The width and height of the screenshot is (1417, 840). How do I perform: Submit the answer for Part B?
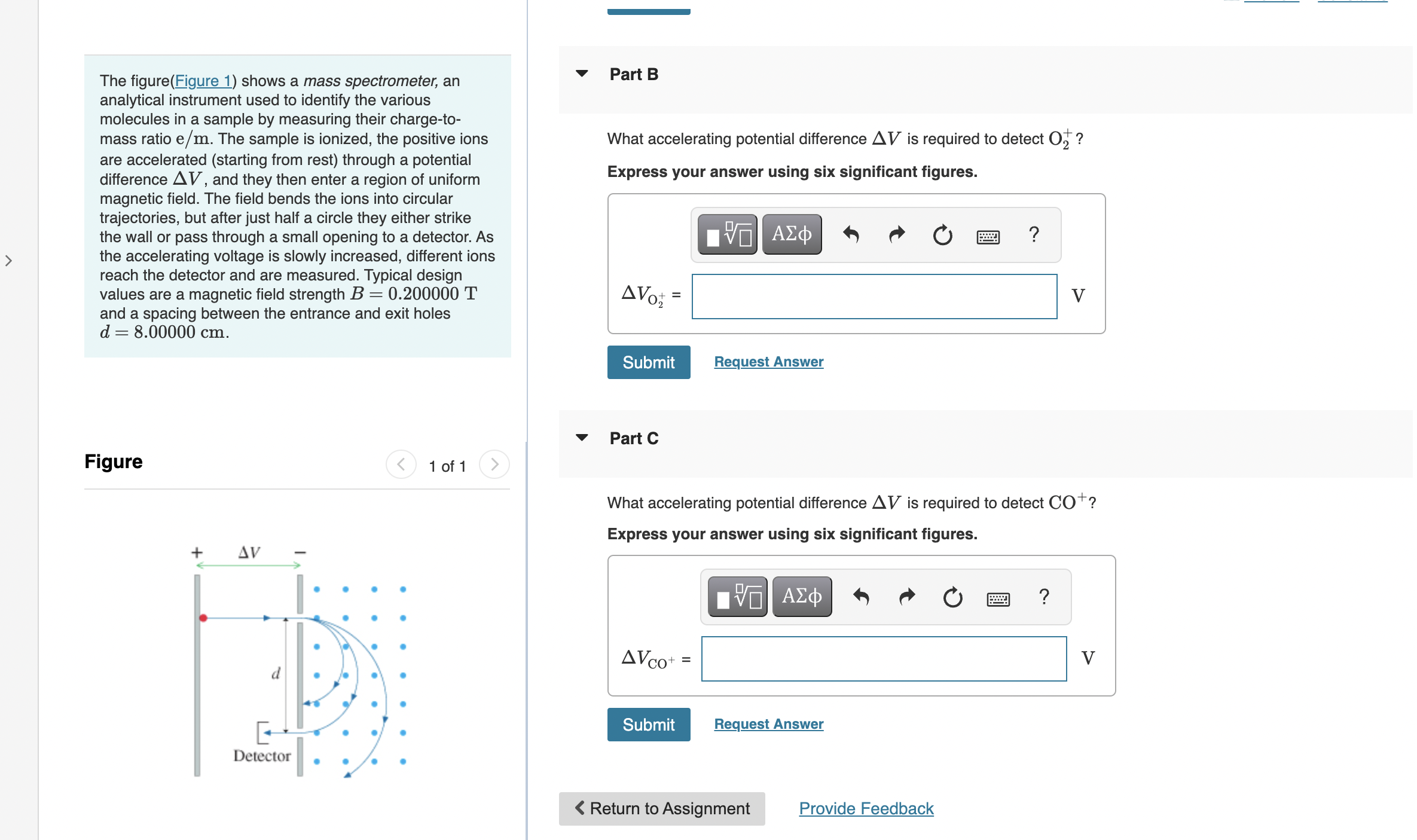pos(648,362)
